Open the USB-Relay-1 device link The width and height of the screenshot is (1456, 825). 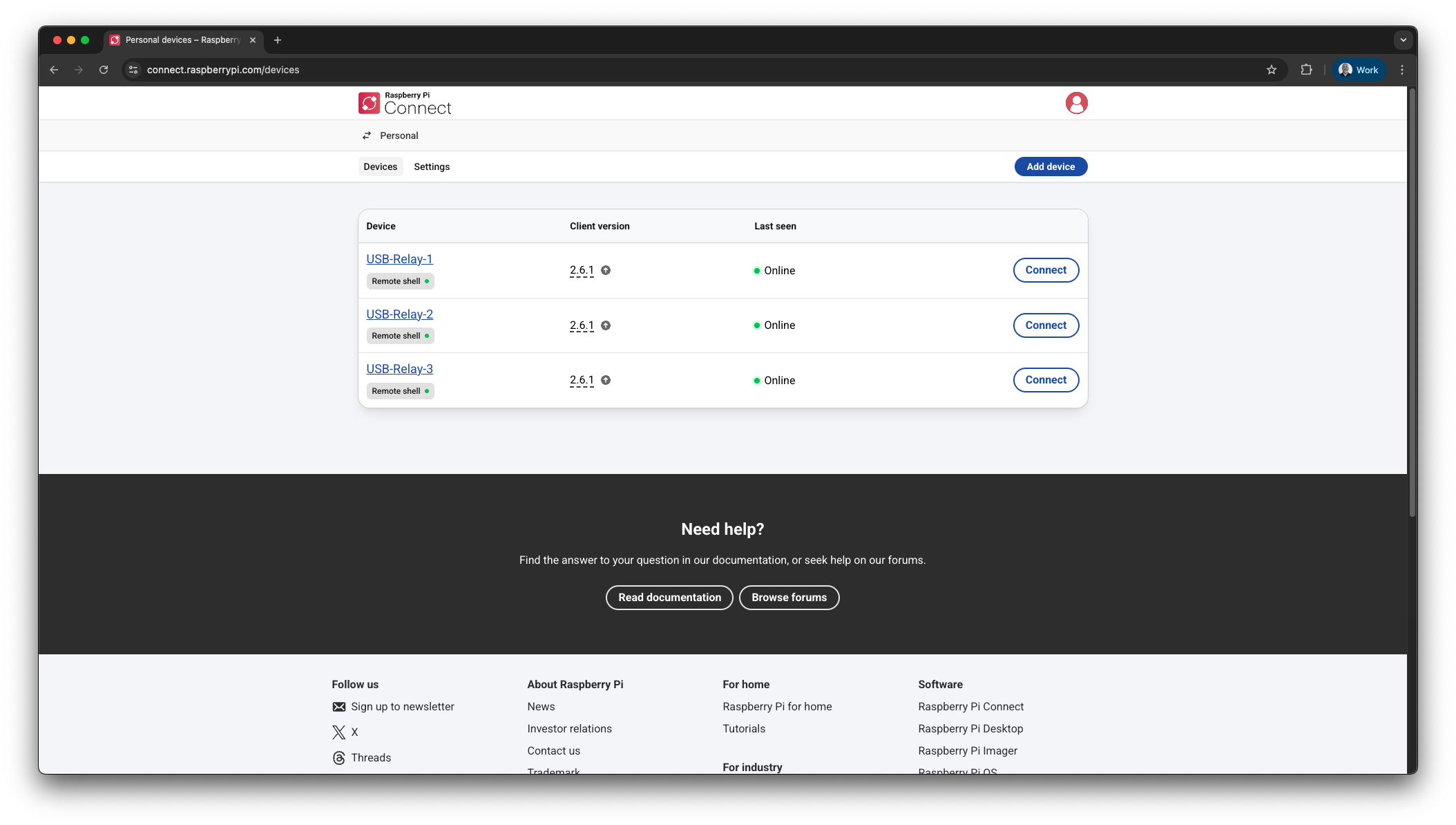(399, 259)
